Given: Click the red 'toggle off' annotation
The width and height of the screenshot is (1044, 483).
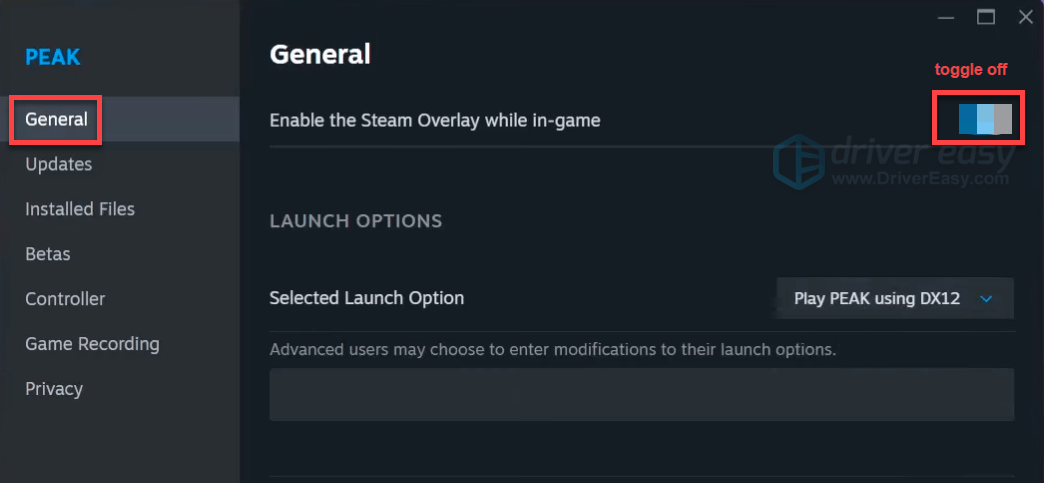Looking at the screenshot, I should 970,70.
